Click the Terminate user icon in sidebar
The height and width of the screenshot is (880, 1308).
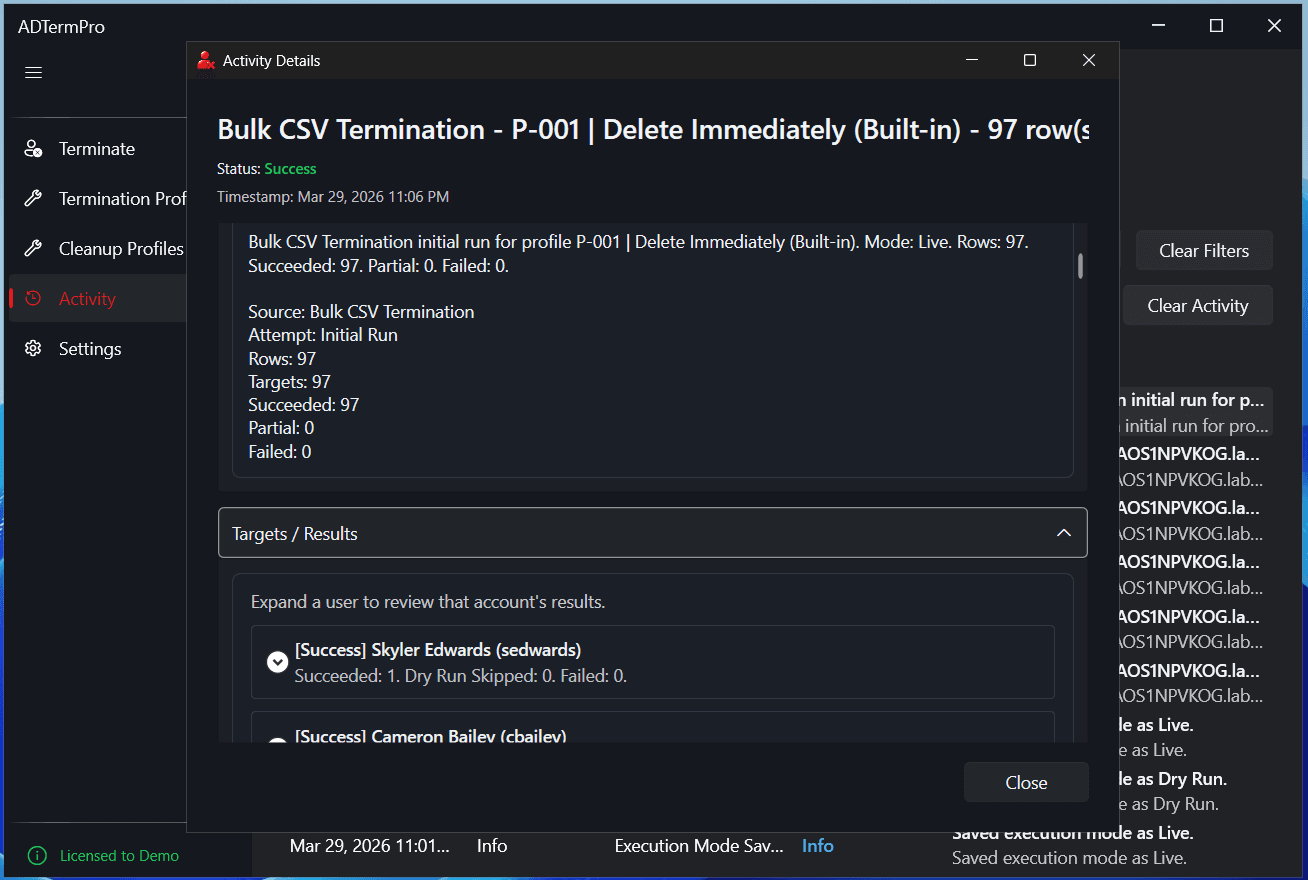[x=33, y=149]
